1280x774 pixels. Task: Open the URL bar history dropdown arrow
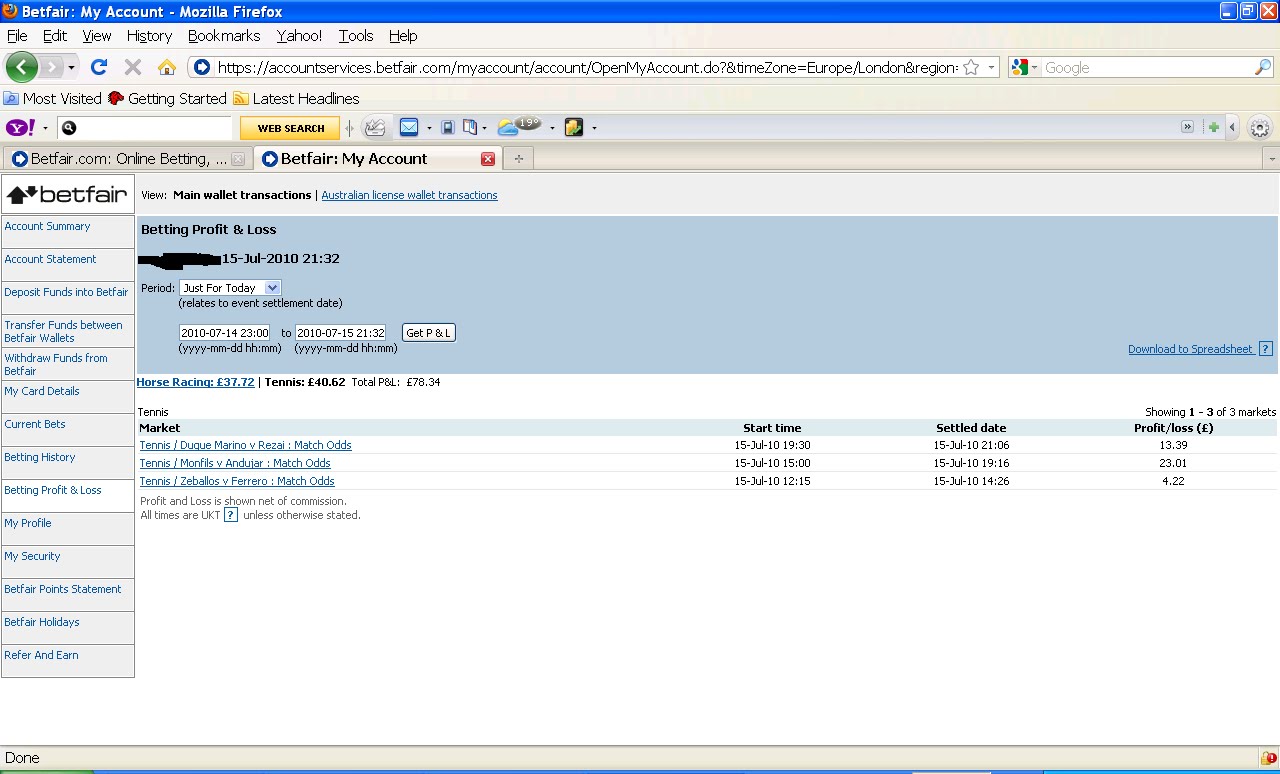pyautogui.click(x=991, y=67)
